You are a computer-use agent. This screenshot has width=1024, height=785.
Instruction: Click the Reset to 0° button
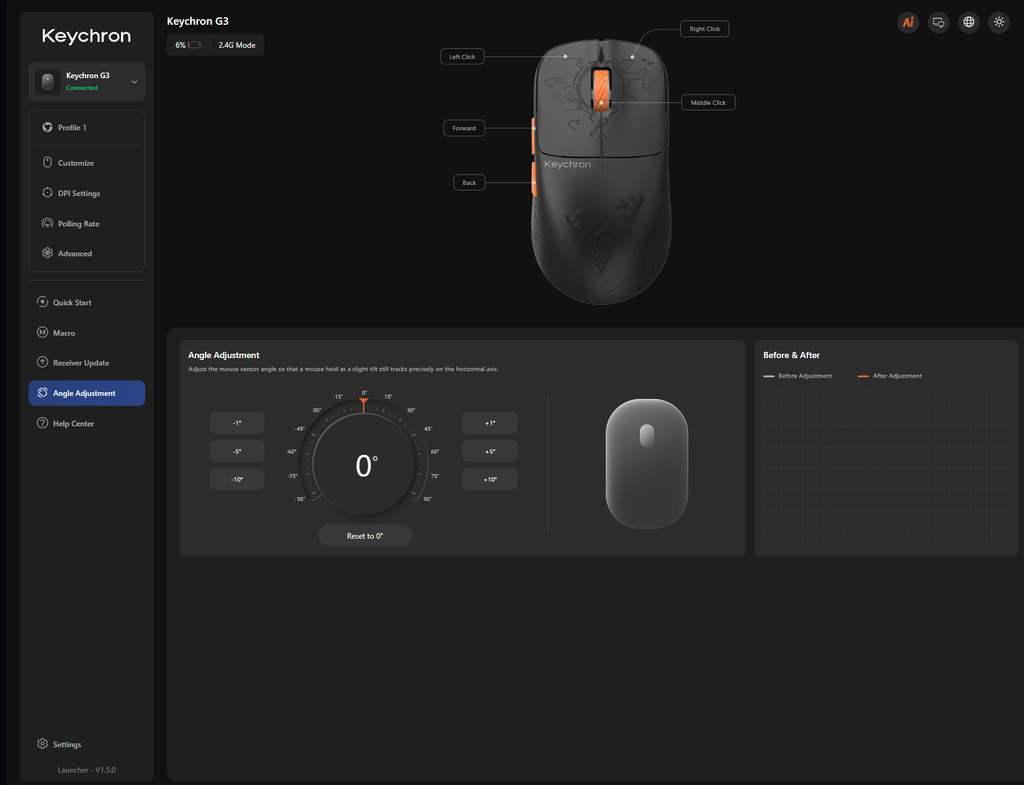tap(365, 536)
